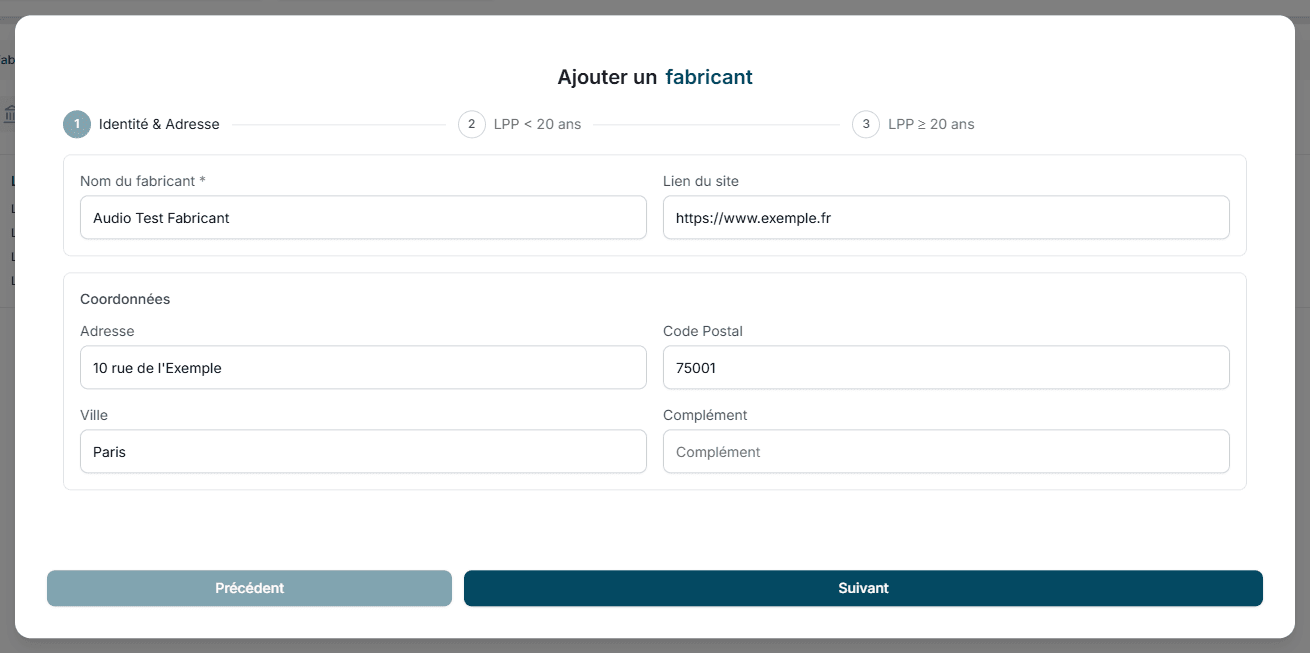1310x653 pixels.
Task: Click the Précédent button
Action: [x=249, y=588]
